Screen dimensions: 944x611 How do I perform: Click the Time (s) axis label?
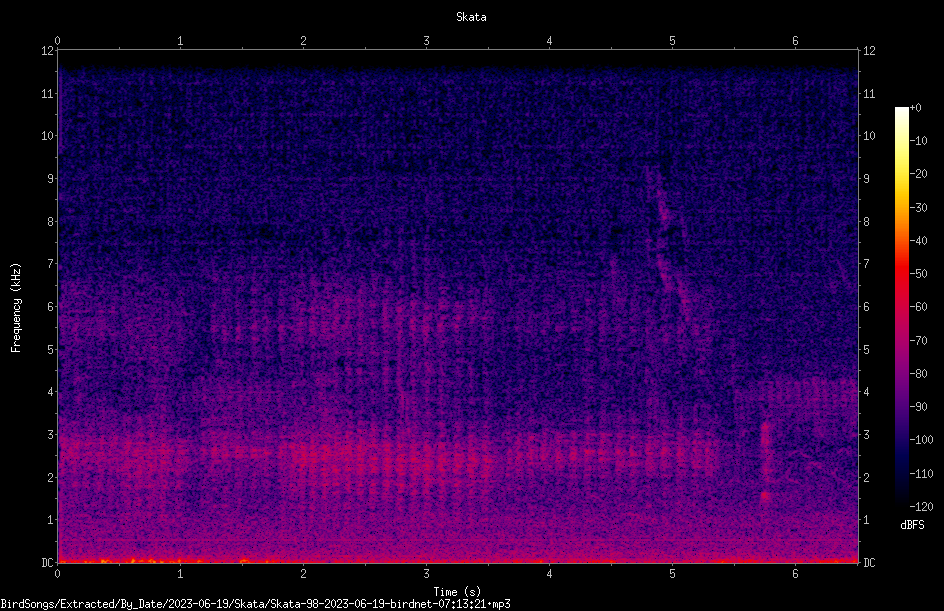tap(457, 592)
